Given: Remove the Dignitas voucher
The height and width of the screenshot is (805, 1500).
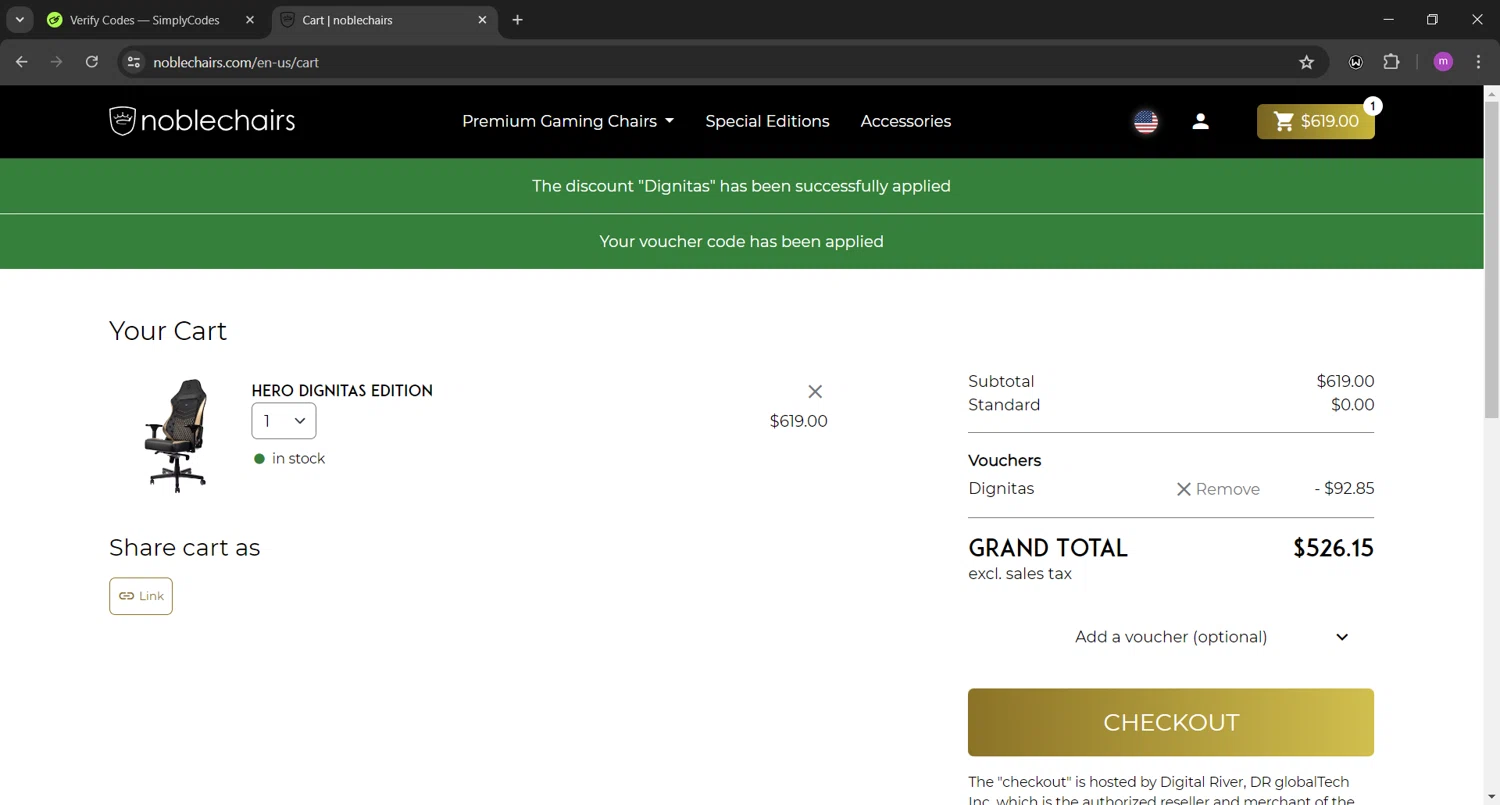Looking at the screenshot, I should [x=1218, y=489].
